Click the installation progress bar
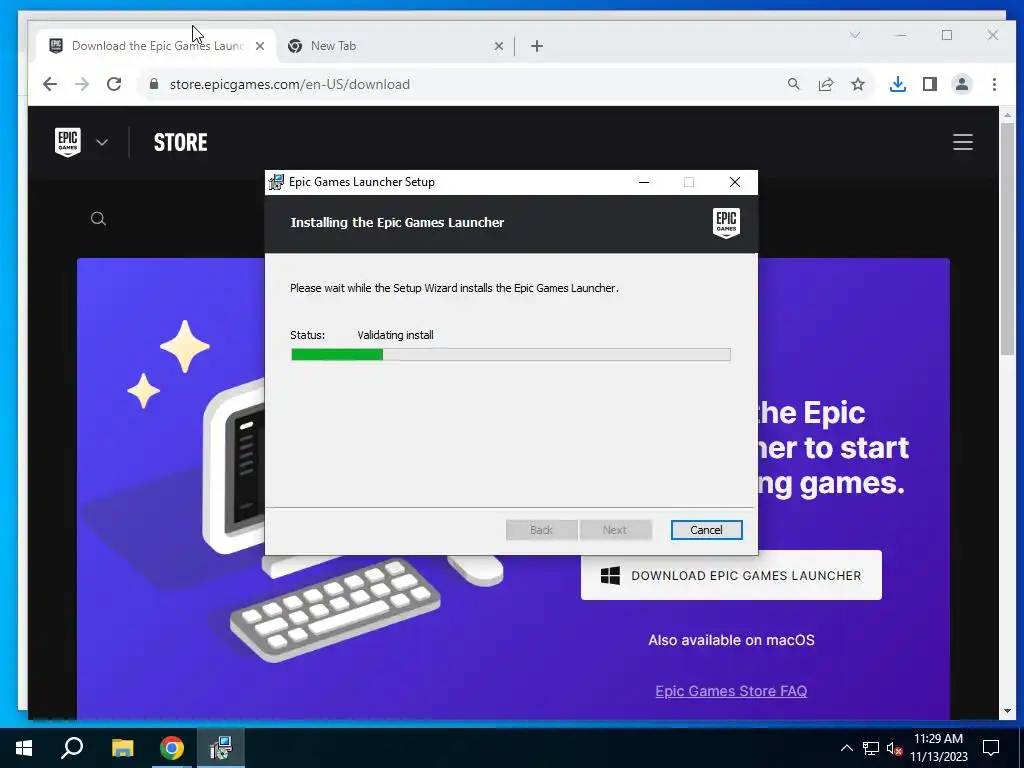The height and width of the screenshot is (768, 1024). coord(511,355)
